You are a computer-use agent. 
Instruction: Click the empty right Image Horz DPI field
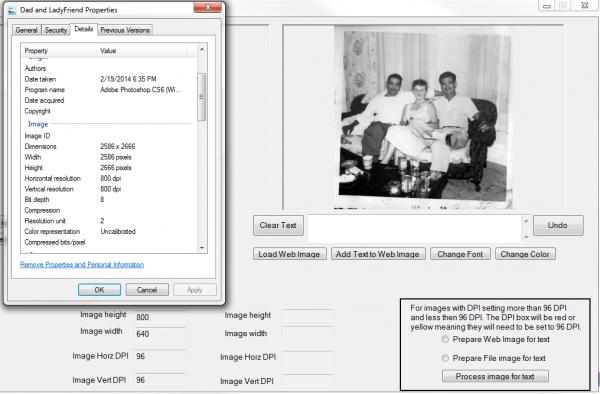(x=308, y=358)
